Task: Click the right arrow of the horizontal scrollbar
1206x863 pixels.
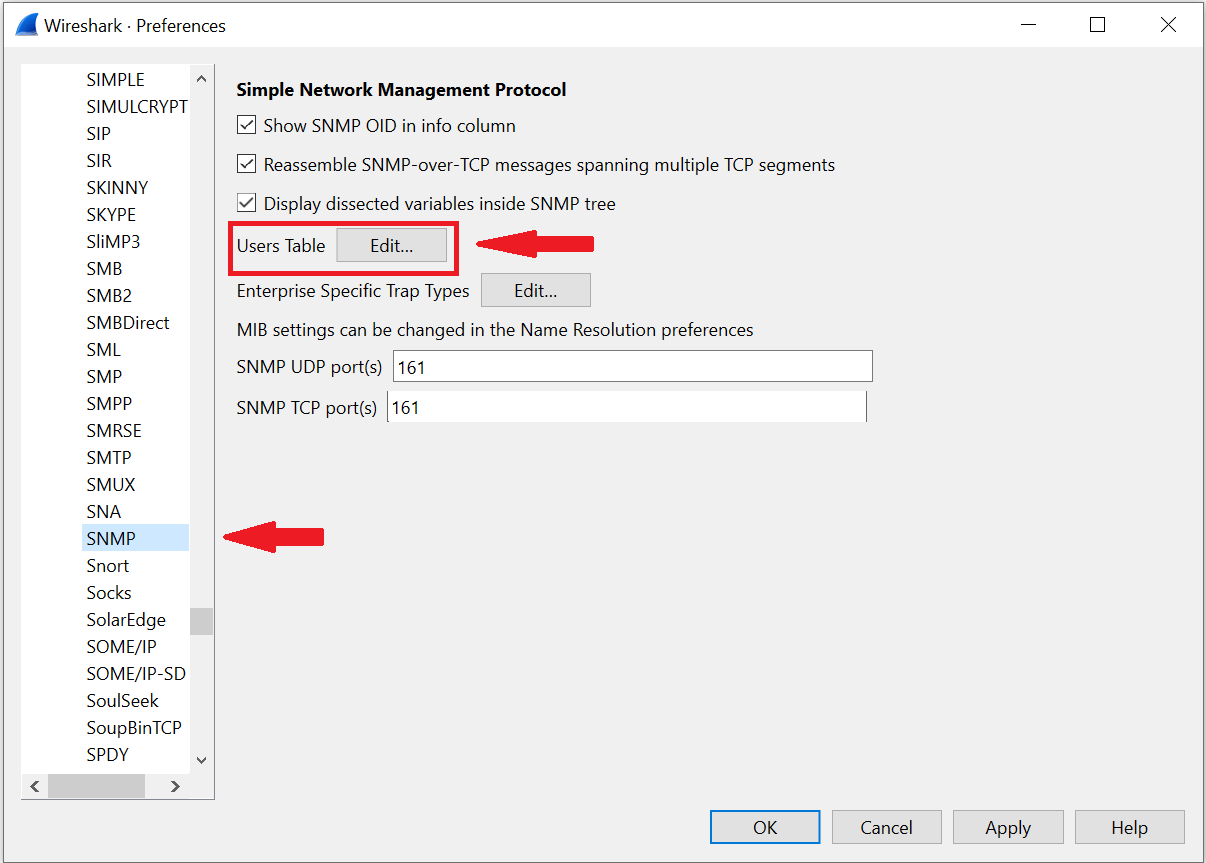Action: (174, 786)
